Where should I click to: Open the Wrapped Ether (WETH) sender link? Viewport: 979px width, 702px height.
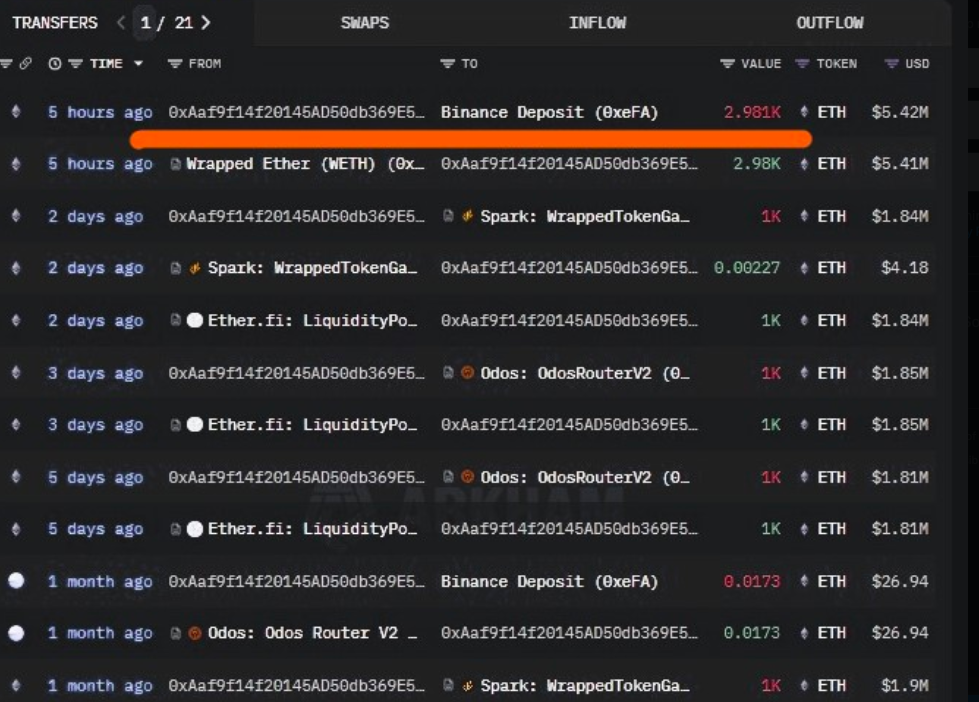pos(305,164)
